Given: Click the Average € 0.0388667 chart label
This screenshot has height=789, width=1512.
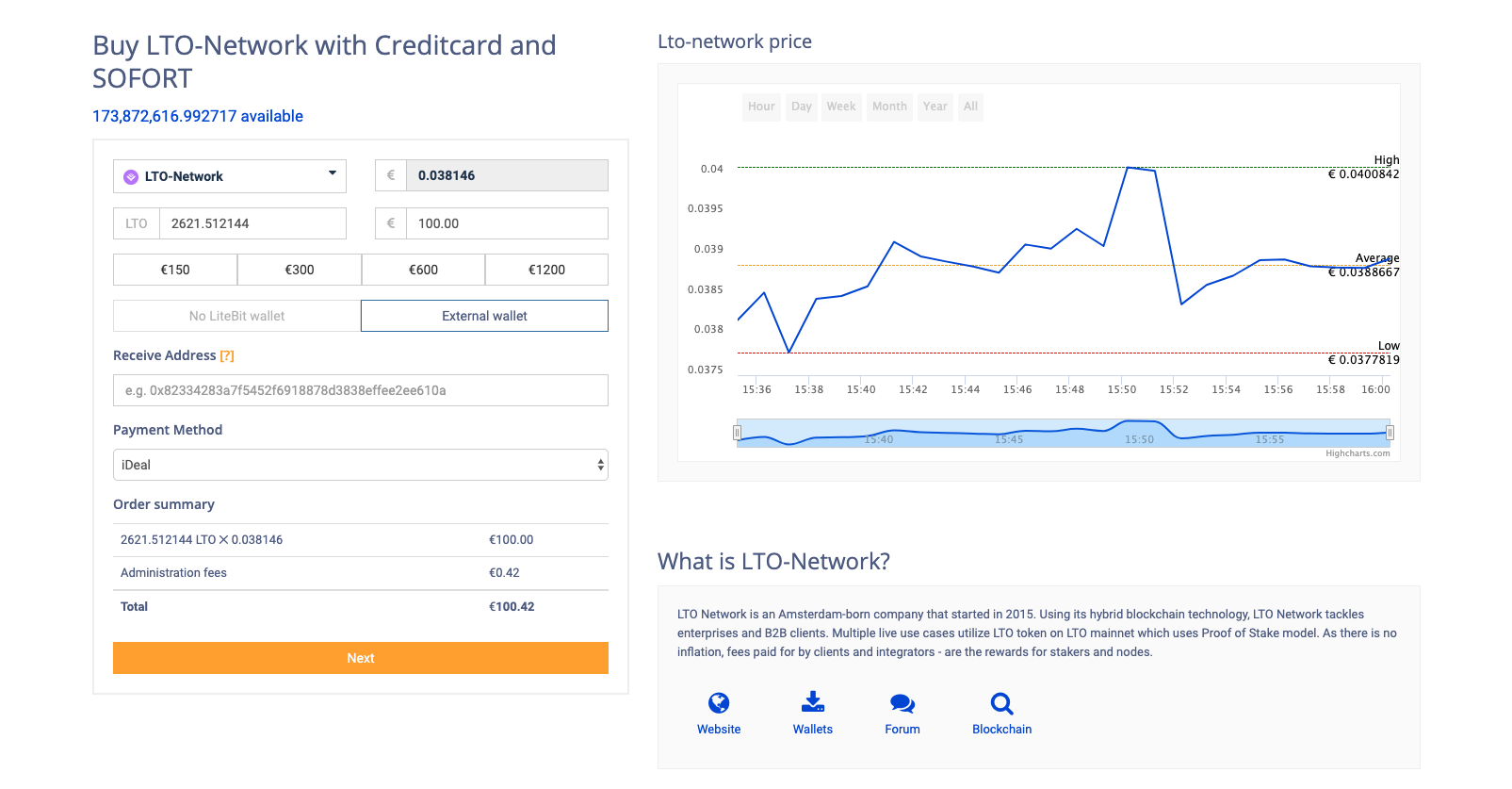Looking at the screenshot, I should (1364, 265).
